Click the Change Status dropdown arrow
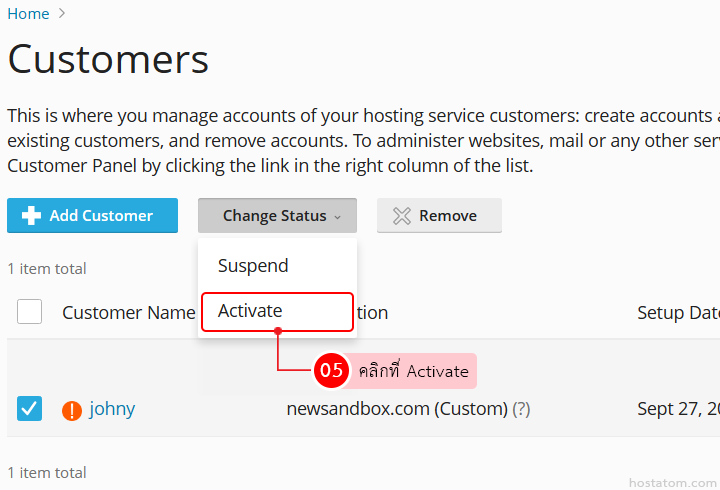Image resolution: width=720 pixels, height=490 pixels. click(x=338, y=217)
